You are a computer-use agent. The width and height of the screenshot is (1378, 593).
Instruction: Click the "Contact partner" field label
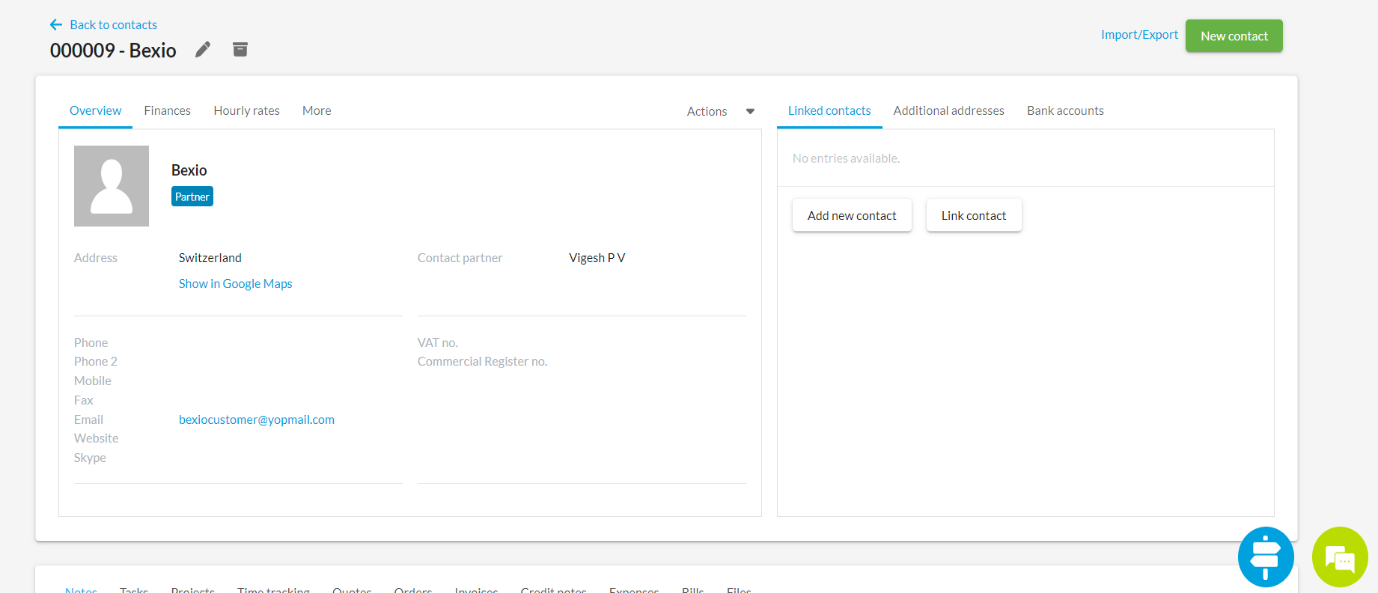(460, 258)
